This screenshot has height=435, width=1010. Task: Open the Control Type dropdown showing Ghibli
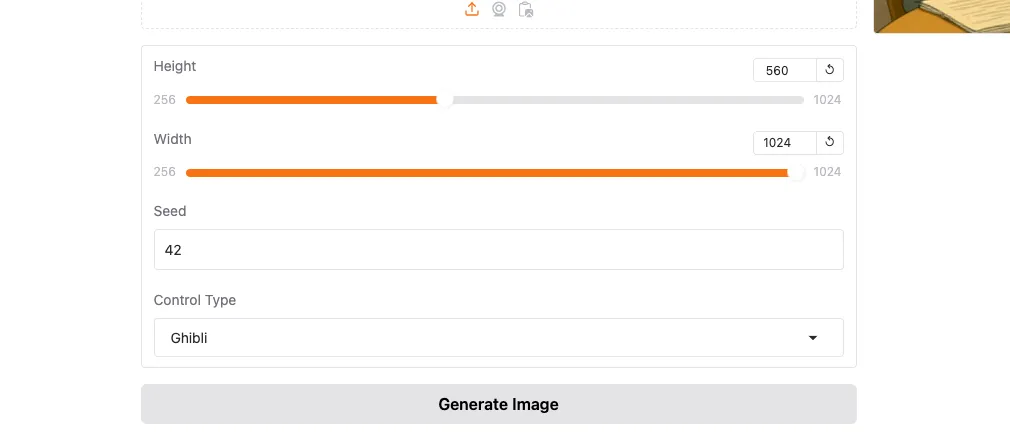coord(498,338)
